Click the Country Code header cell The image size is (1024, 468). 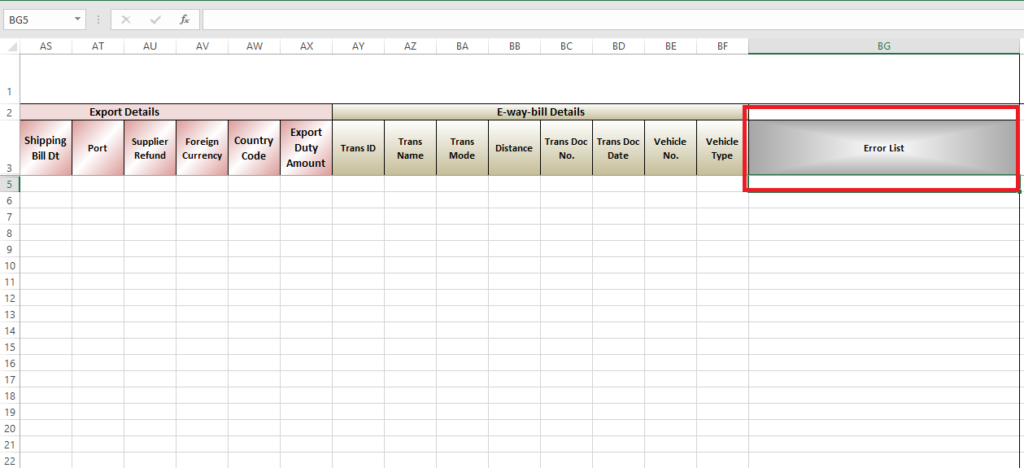[254, 148]
